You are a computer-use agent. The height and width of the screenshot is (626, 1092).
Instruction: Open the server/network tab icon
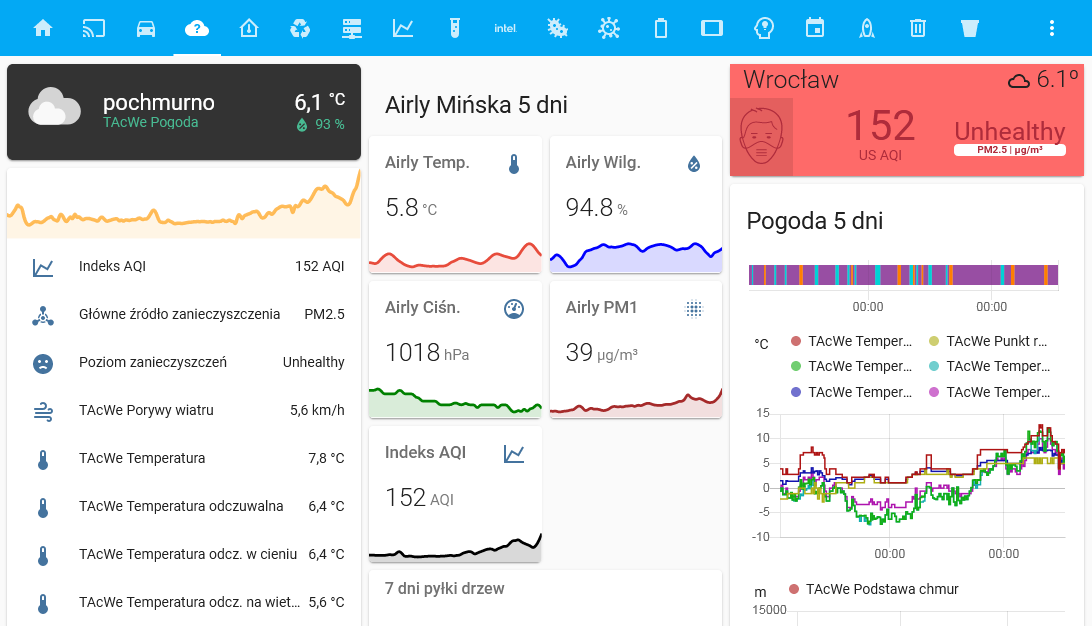[x=351, y=28]
